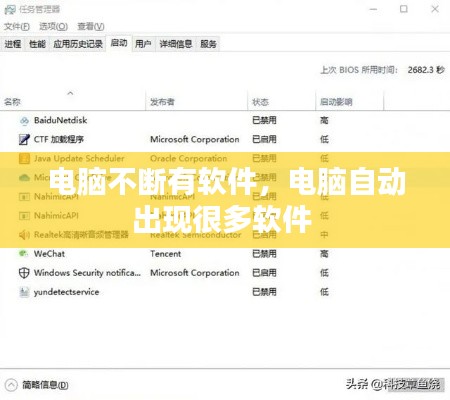Viewport: 450px width, 400px height.
Task: Click the WeChat app icon
Action: 23,254
